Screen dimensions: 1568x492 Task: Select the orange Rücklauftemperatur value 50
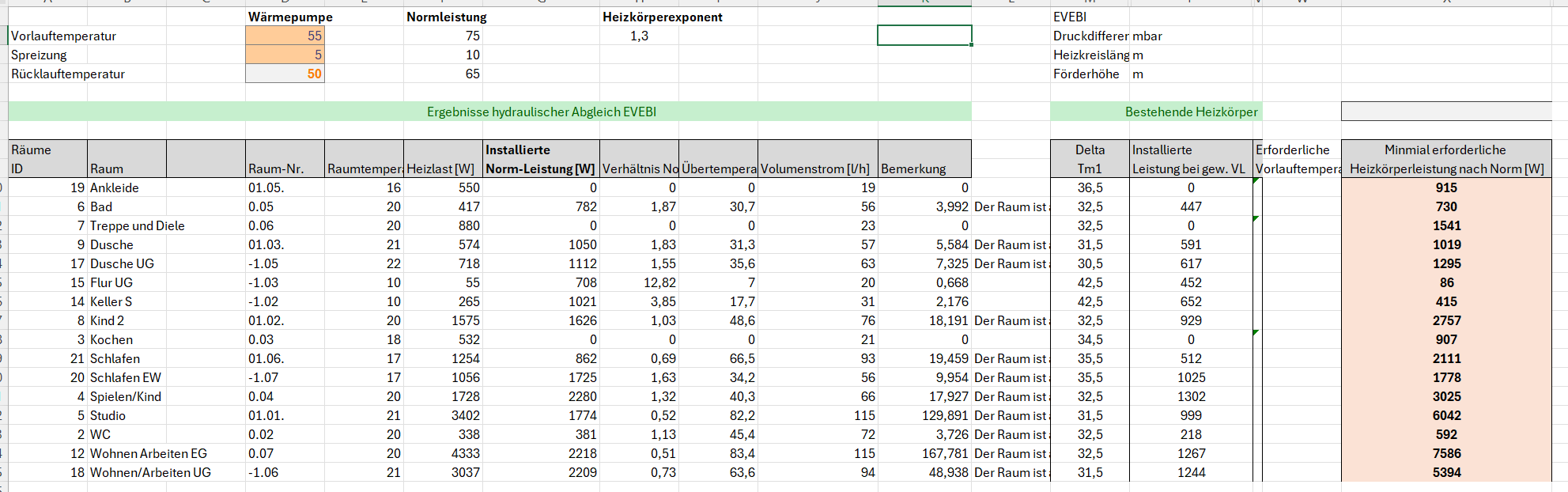click(285, 74)
